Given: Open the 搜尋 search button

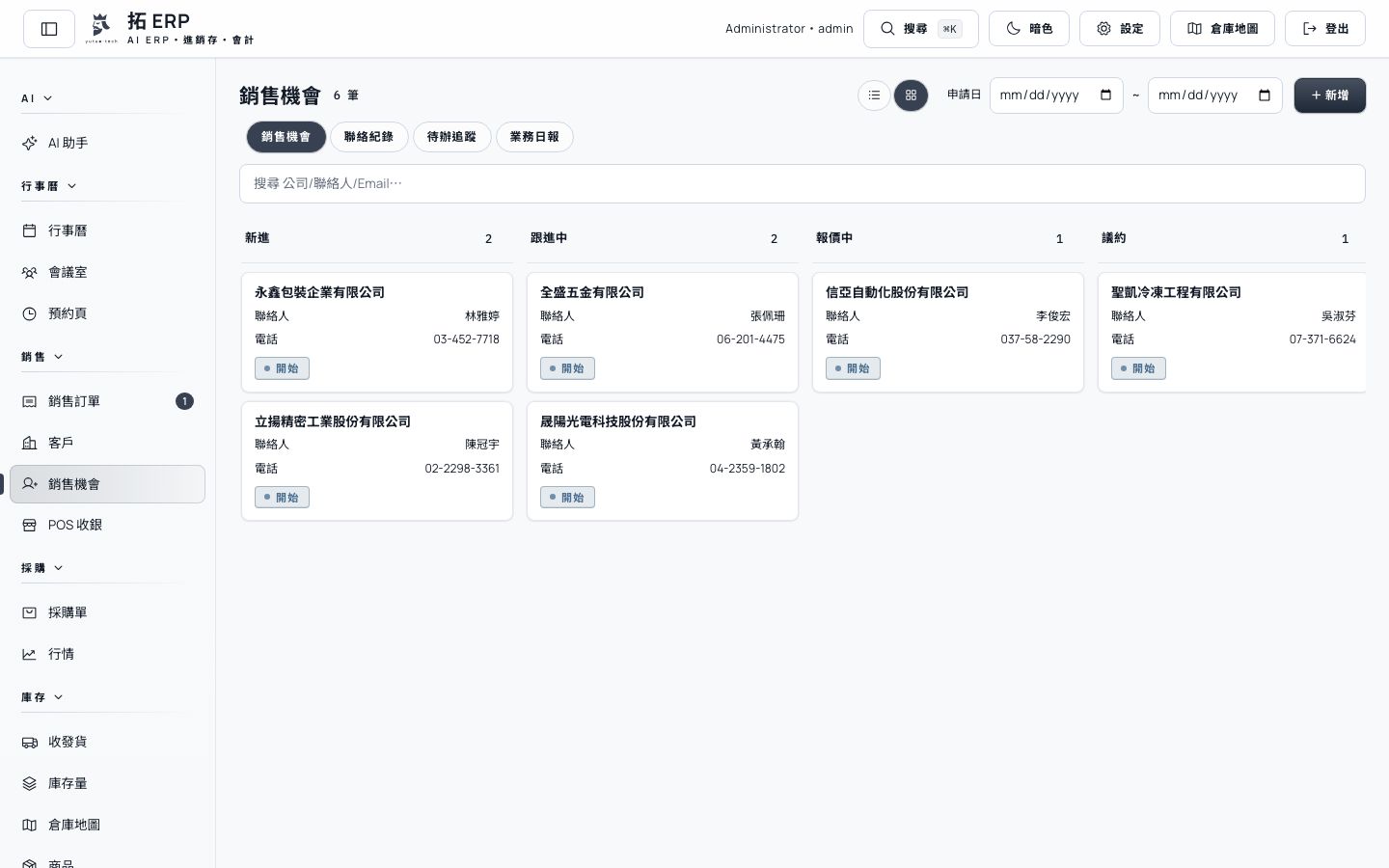Looking at the screenshot, I should click(x=920, y=29).
